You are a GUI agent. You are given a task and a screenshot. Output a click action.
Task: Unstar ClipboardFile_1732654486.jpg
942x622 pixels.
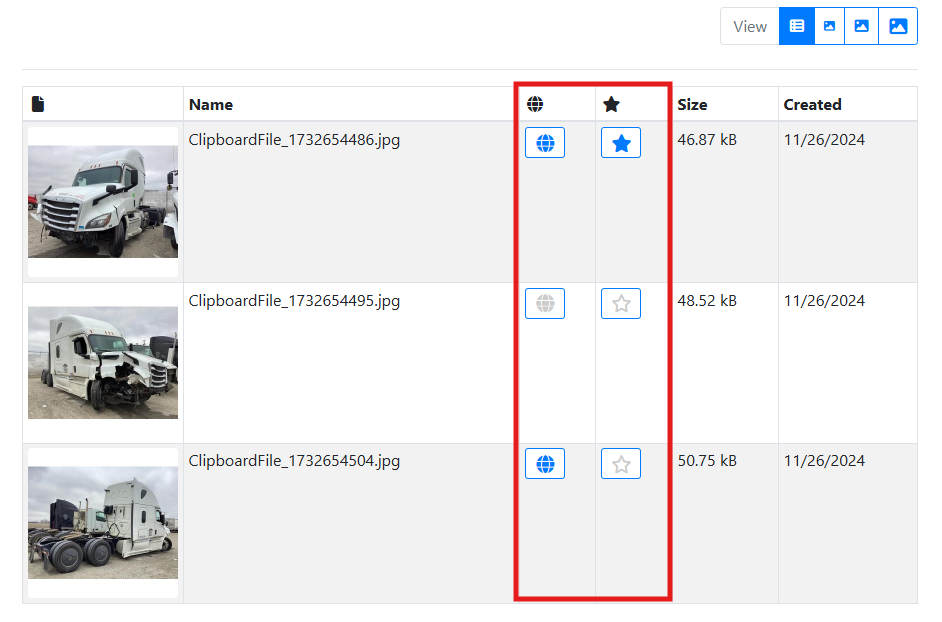(621, 143)
